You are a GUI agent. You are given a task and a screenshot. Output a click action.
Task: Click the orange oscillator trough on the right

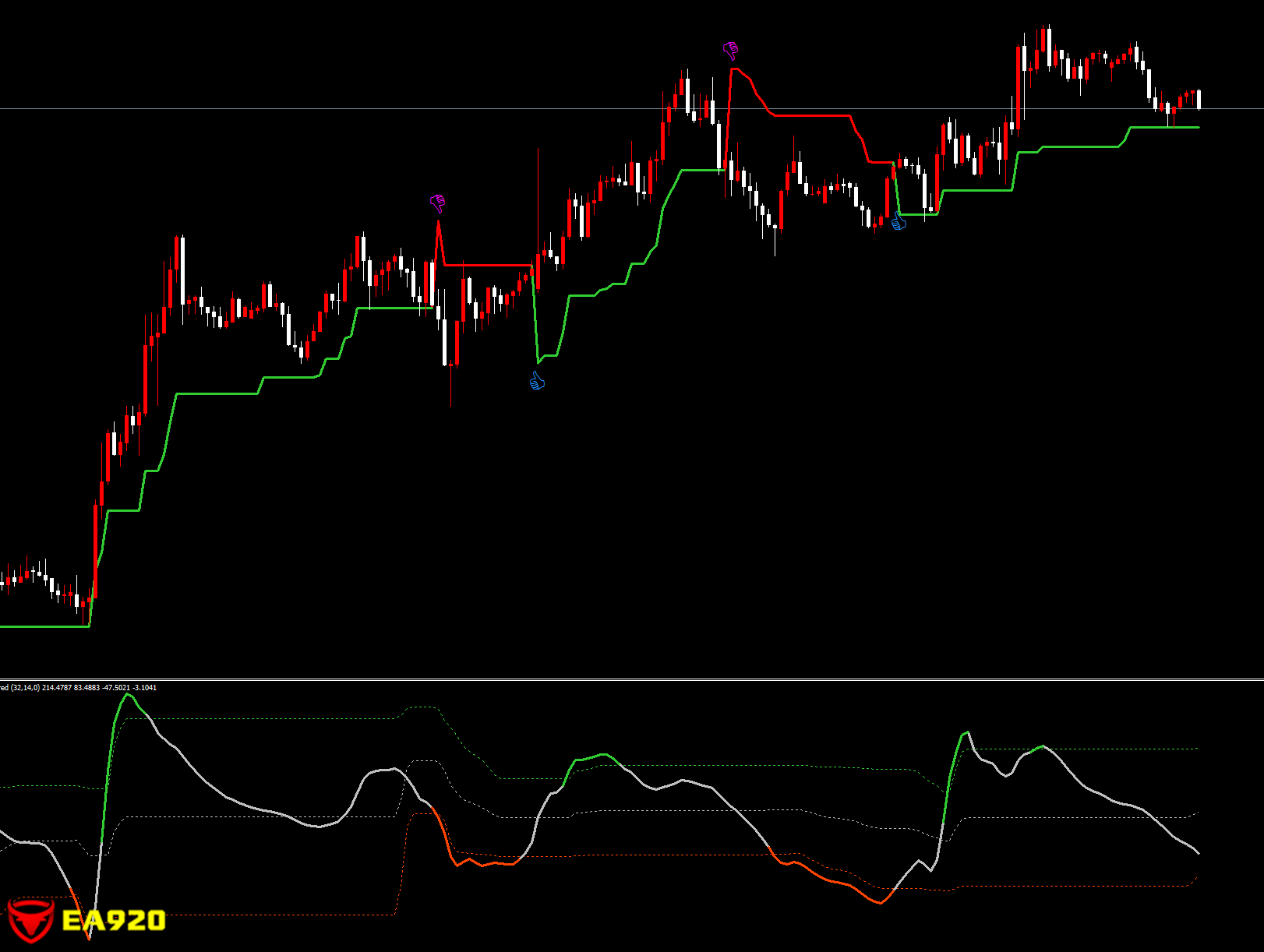881,903
